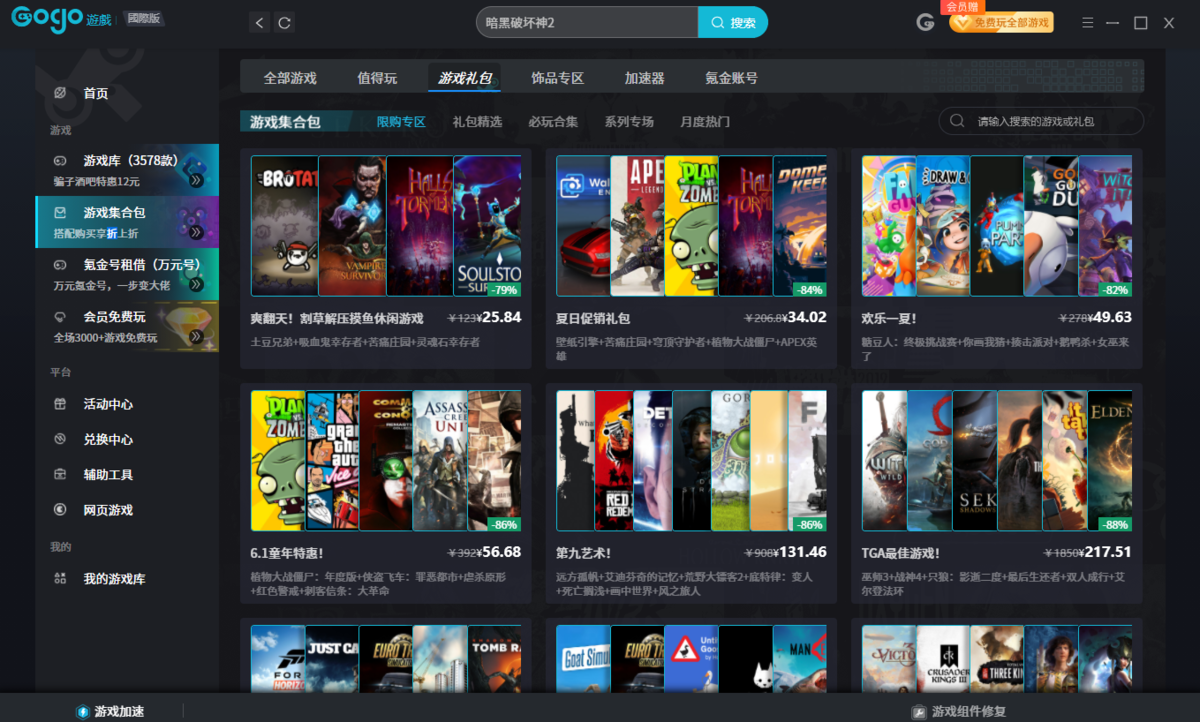This screenshot has height=722, width=1200.
Task: Click the Vampire Survivors cover thumbnail
Action: point(353,226)
